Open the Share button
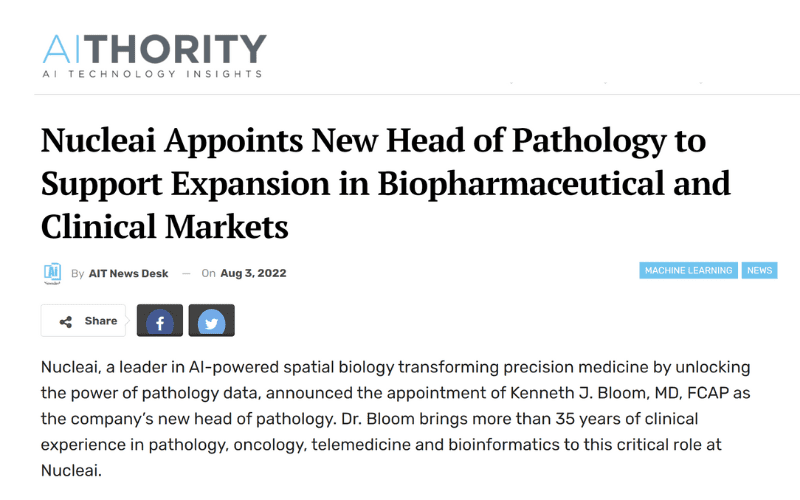 click(83, 320)
